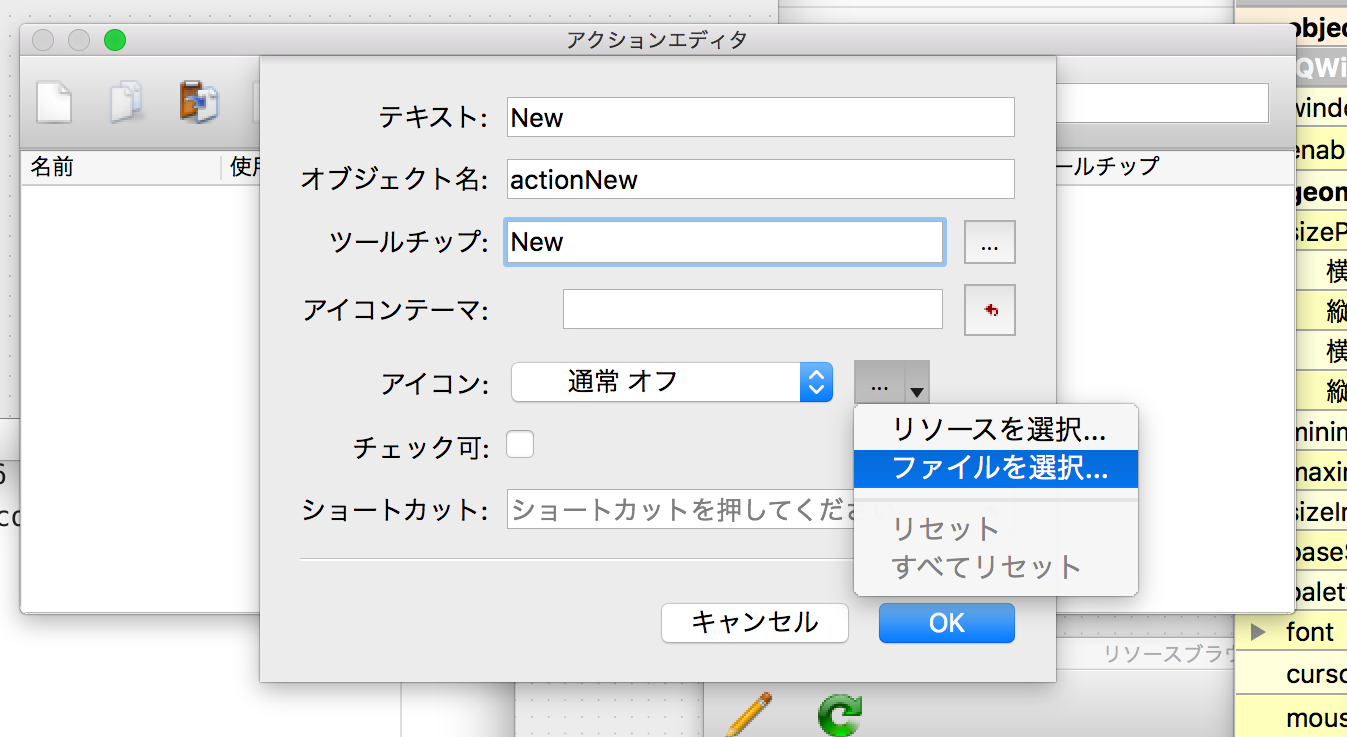Open the 通常 オフ icon state combo box

[672, 382]
